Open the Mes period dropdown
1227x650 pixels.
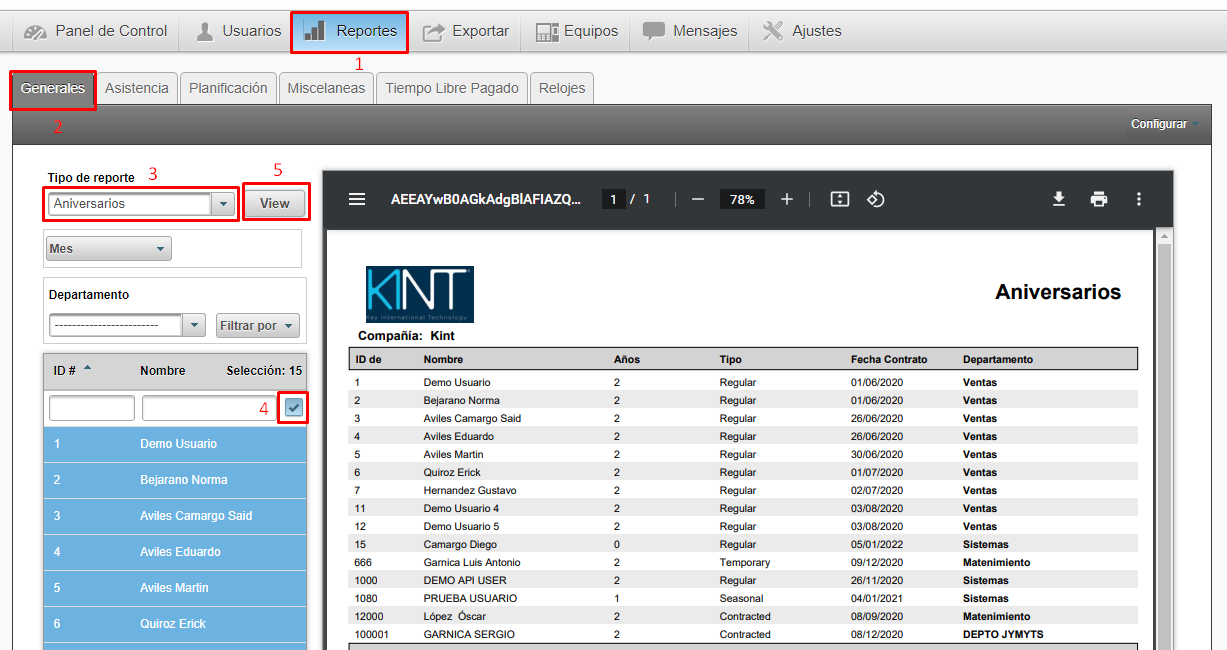coord(108,248)
